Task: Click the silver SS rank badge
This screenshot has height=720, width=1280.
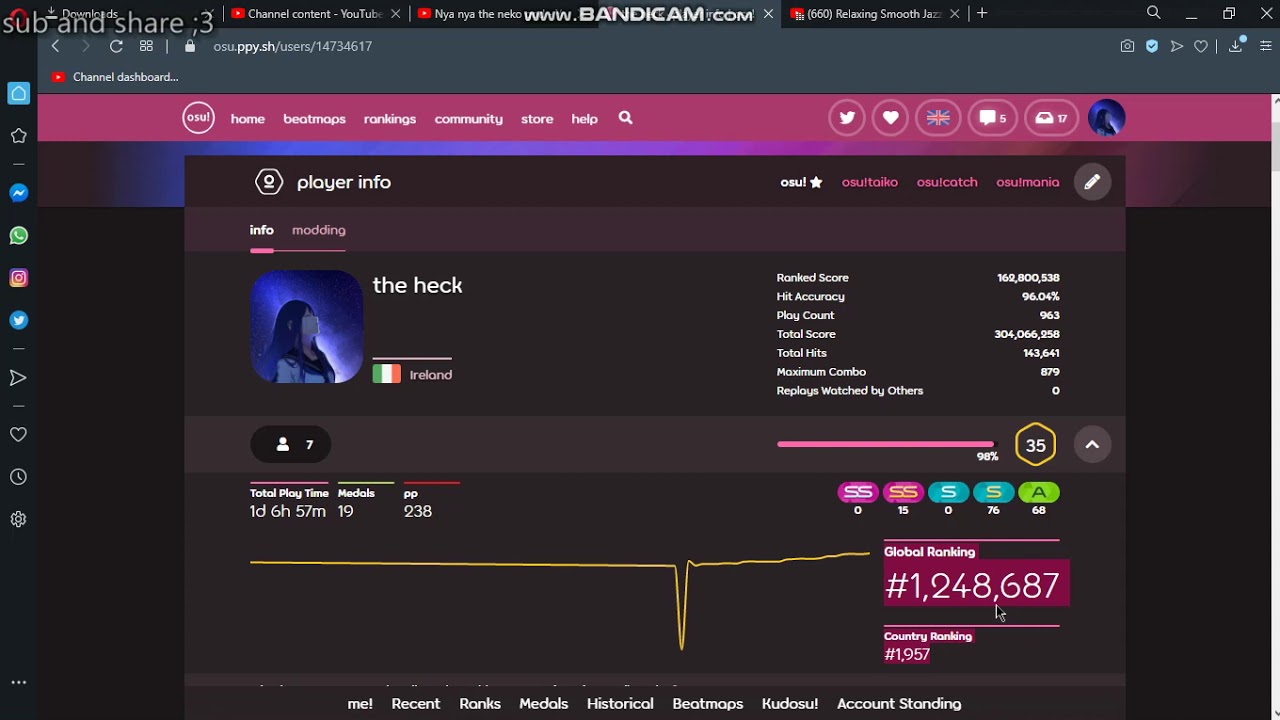Action: point(857,492)
